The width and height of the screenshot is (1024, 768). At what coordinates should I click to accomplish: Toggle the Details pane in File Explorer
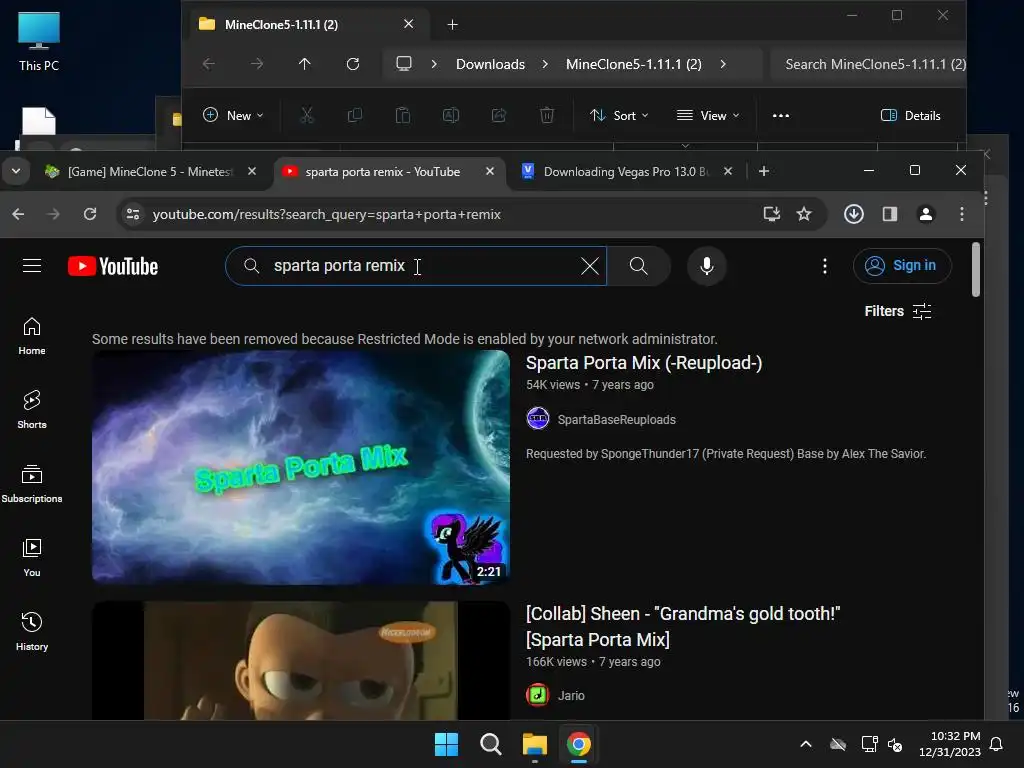tap(910, 116)
